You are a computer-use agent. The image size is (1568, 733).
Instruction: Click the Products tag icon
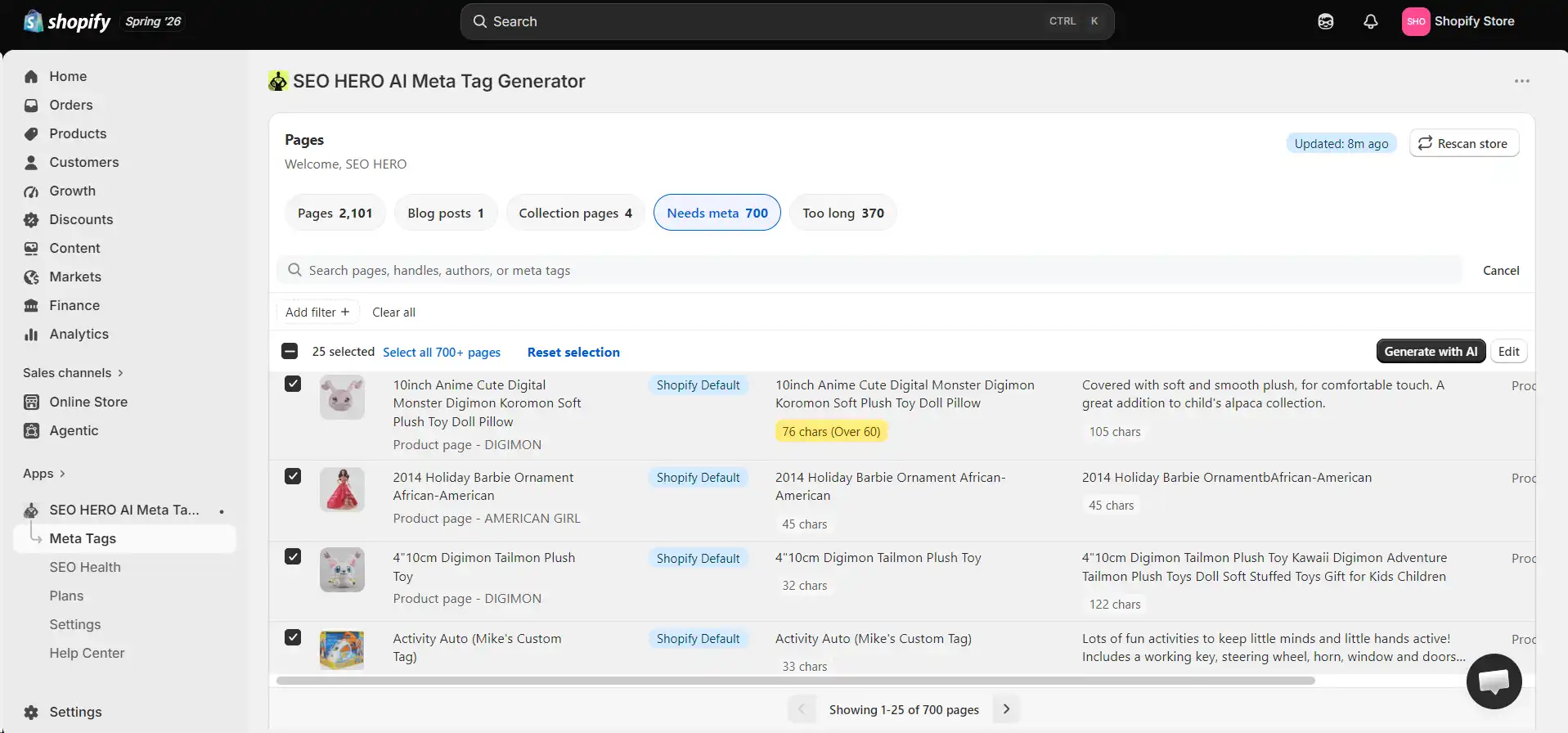[x=31, y=133]
